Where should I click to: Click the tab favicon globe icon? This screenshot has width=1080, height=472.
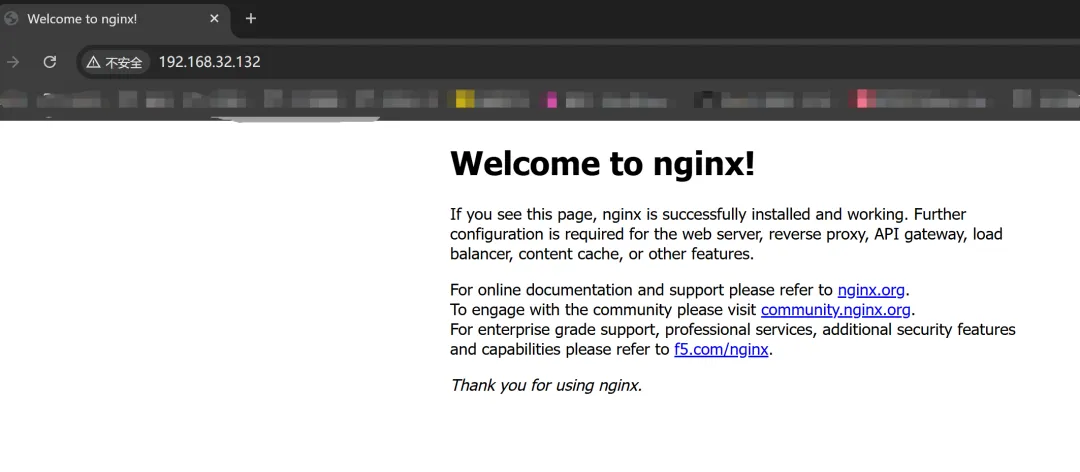tap(11, 19)
